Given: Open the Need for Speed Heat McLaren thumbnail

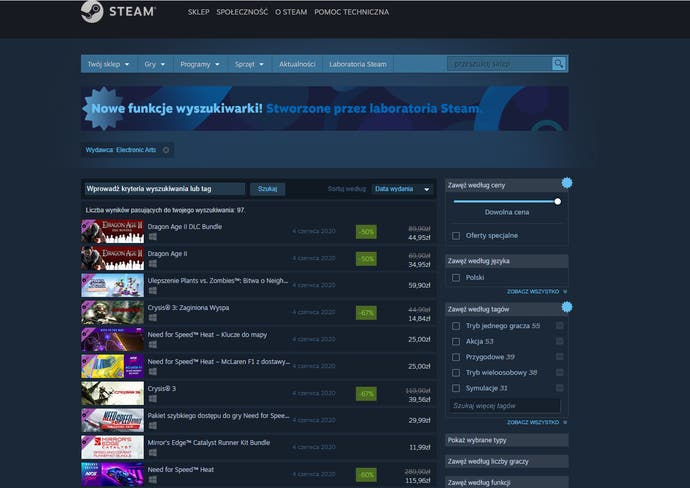Looking at the screenshot, I should pos(113,366).
